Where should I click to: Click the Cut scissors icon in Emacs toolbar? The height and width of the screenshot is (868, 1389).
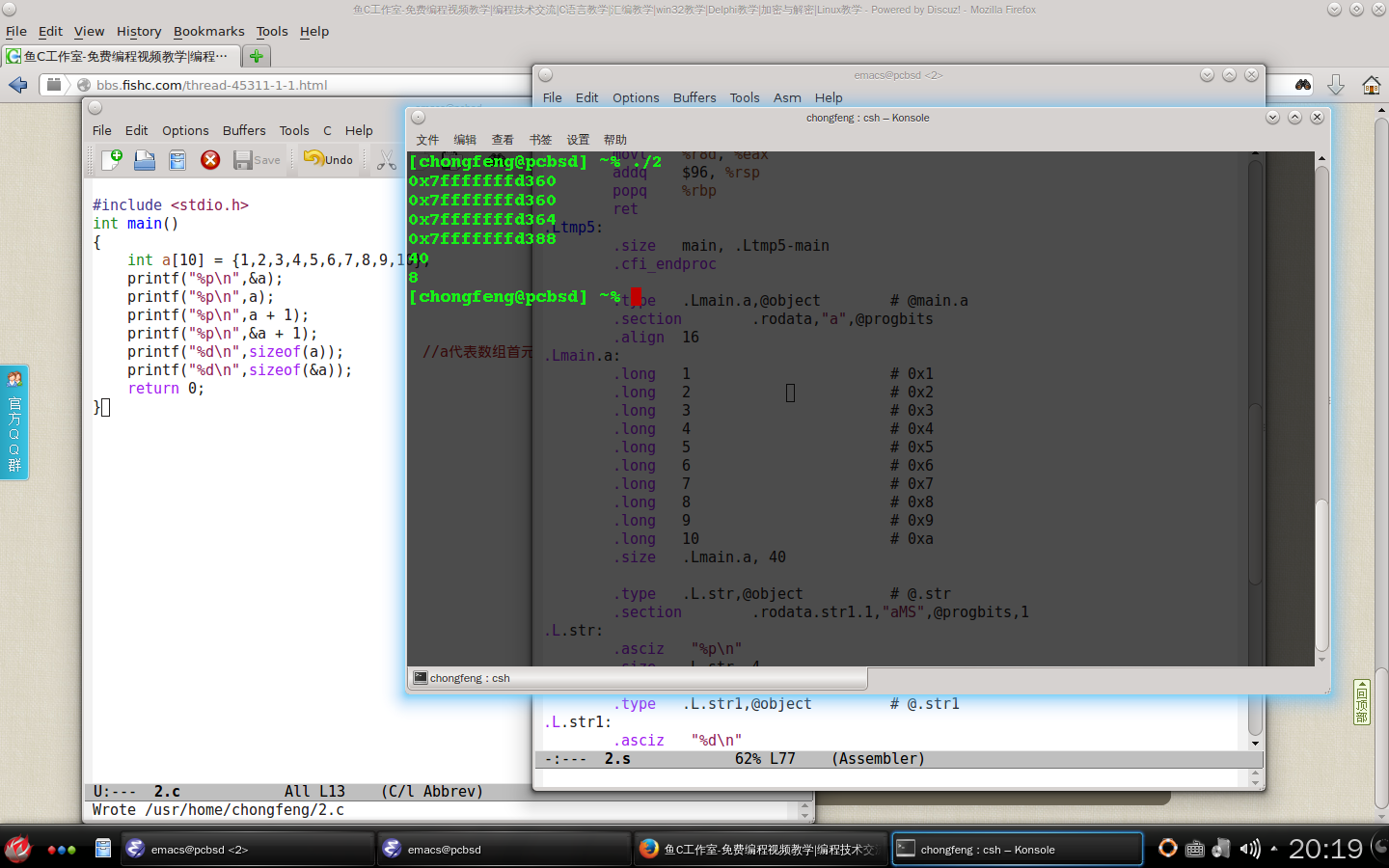coord(387,160)
